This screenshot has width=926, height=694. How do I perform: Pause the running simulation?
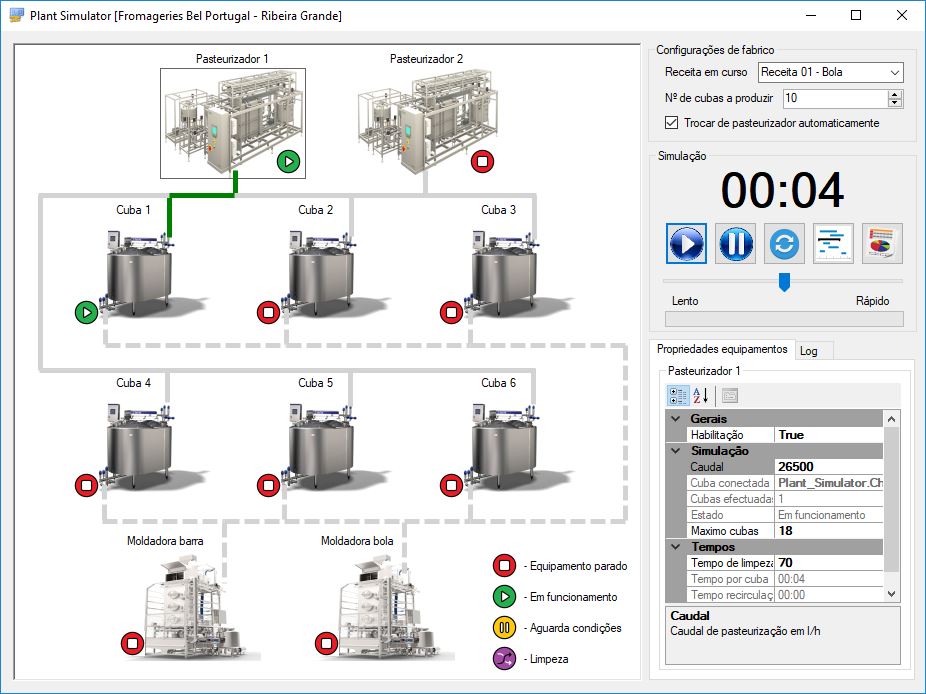coord(735,243)
